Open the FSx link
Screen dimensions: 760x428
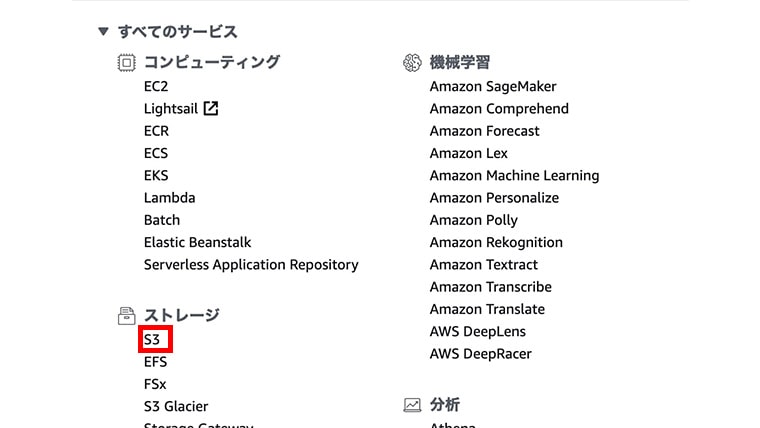point(155,384)
